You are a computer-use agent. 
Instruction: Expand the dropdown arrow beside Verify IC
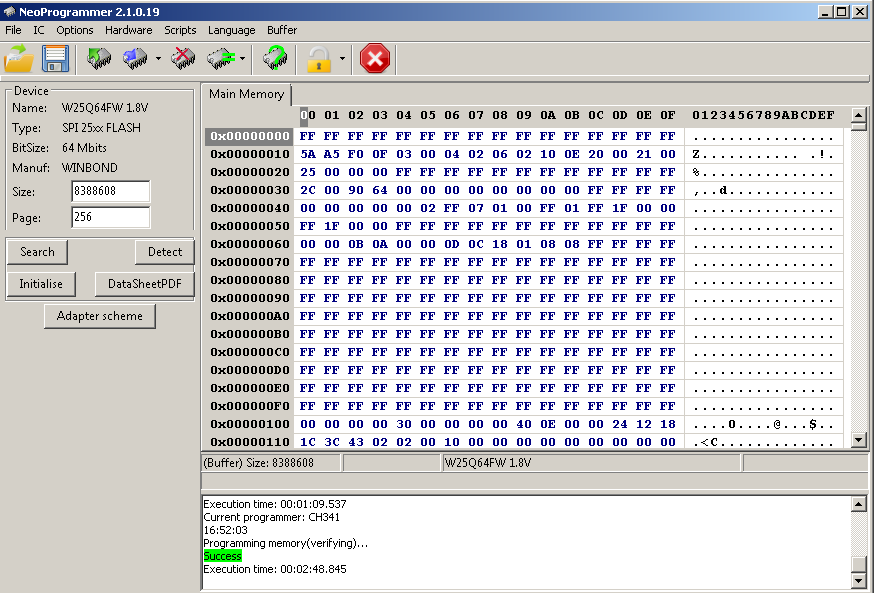(x=242, y=59)
